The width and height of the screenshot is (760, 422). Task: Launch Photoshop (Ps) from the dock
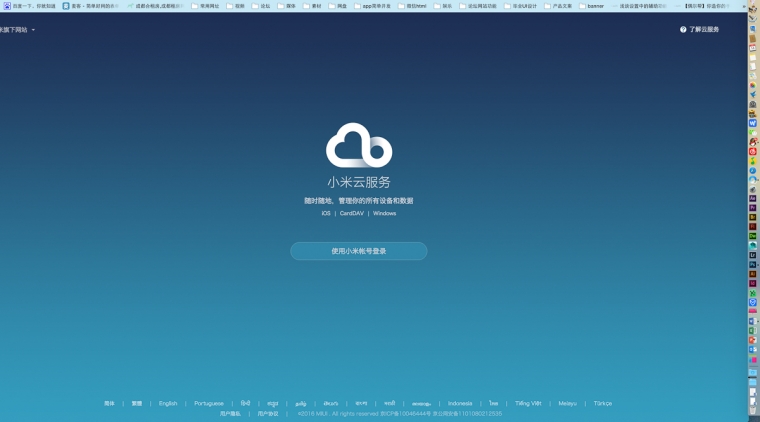click(x=753, y=265)
